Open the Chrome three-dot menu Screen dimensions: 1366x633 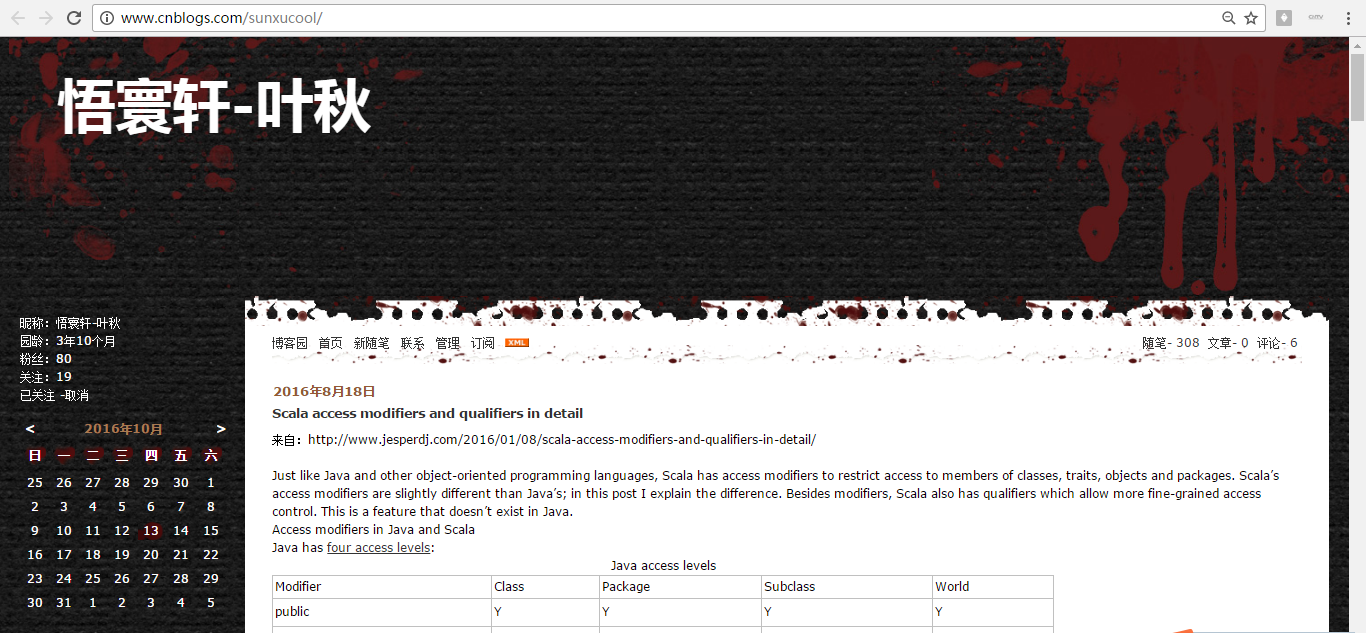(1348, 18)
